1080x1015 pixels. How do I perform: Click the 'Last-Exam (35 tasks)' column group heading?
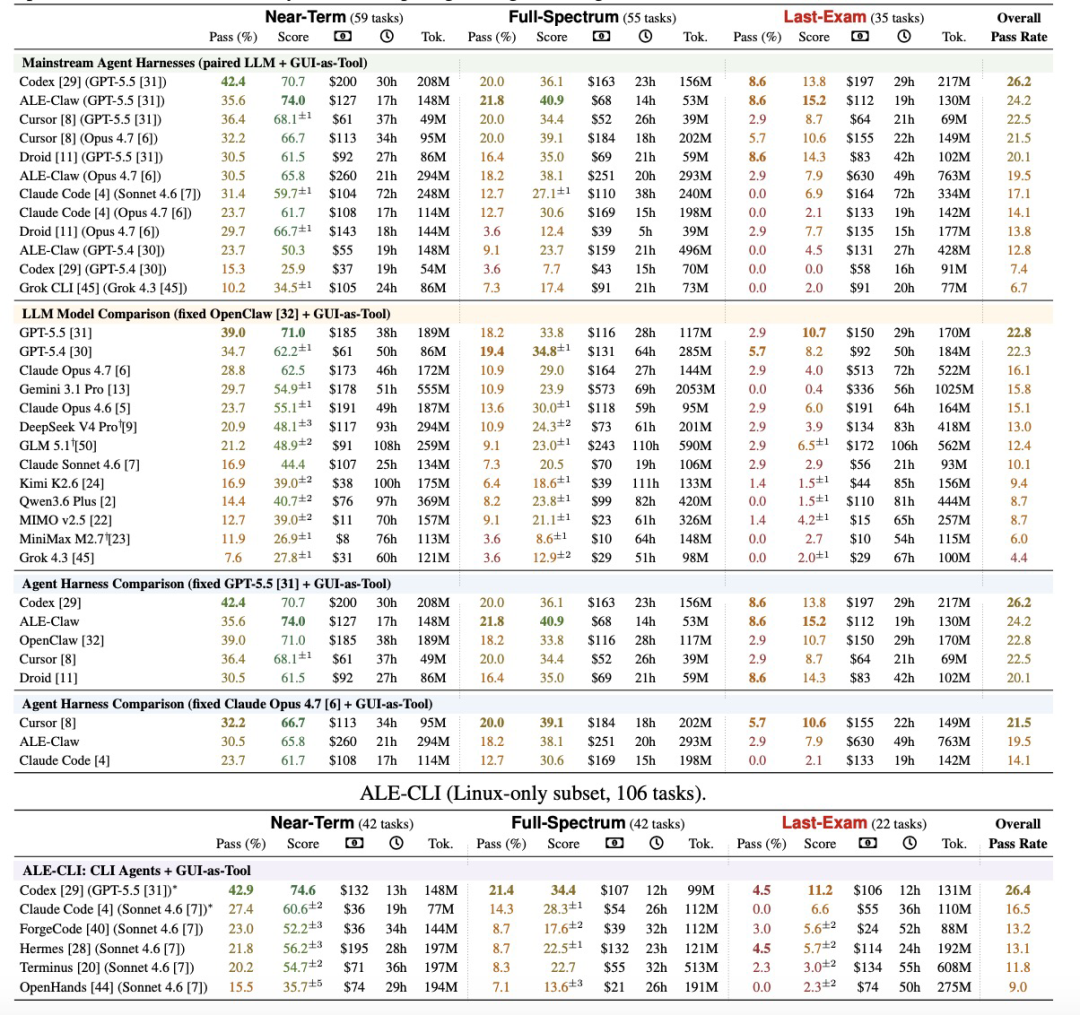coord(853,17)
